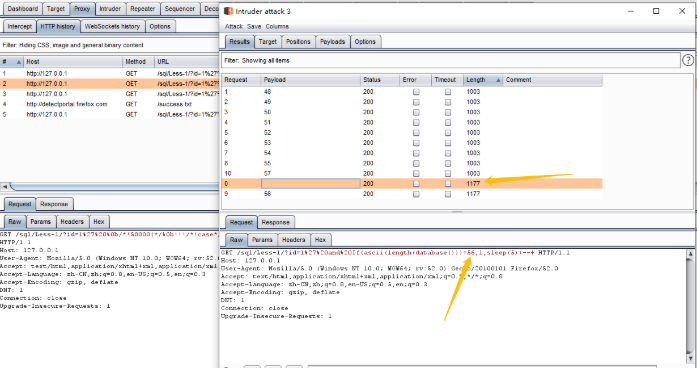The height and width of the screenshot is (372, 697).
Task: Click the scroll-up arrow in Intruder request viewer
Action: [x=690, y=254]
